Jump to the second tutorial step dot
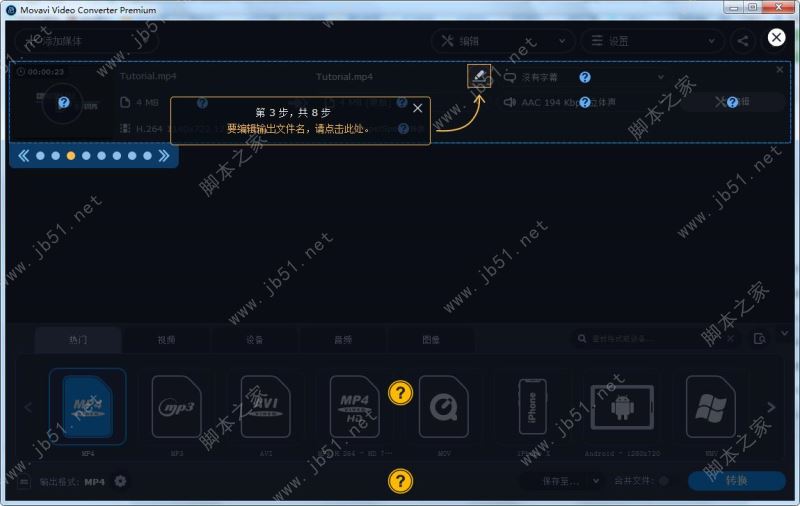The width and height of the screenshot is (800, 506). click(56, 156)
